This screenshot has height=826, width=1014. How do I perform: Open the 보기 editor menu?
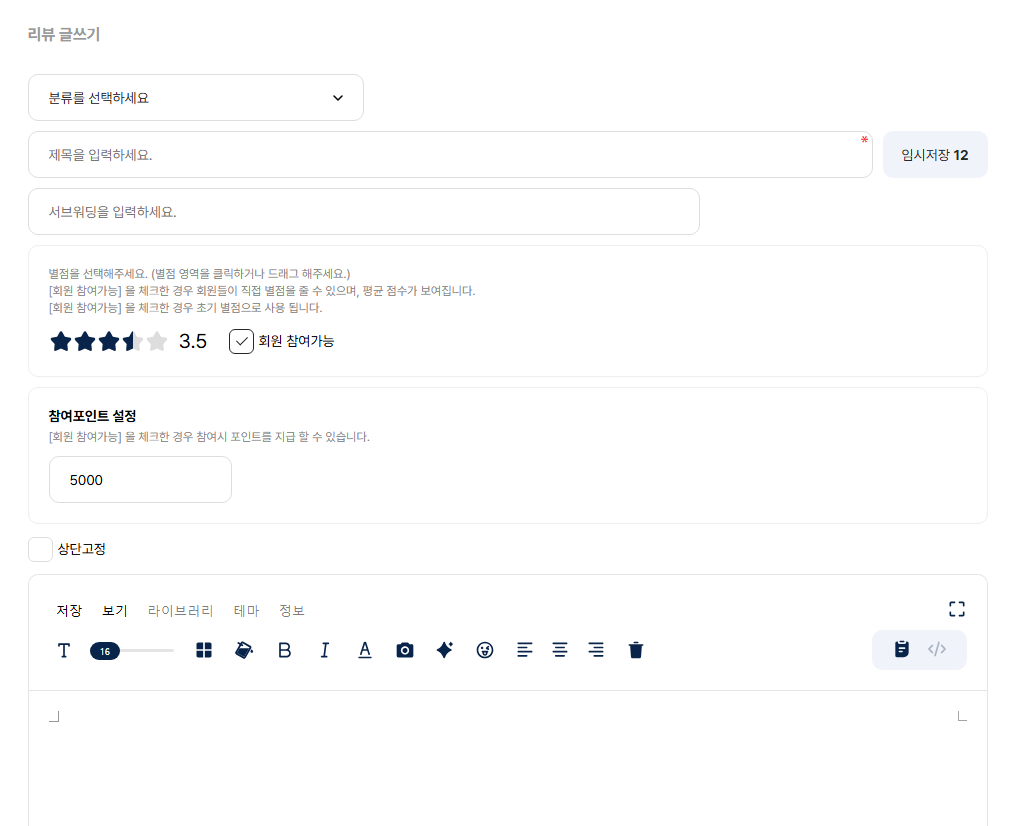pyautogui.click(x=115, y=611)
